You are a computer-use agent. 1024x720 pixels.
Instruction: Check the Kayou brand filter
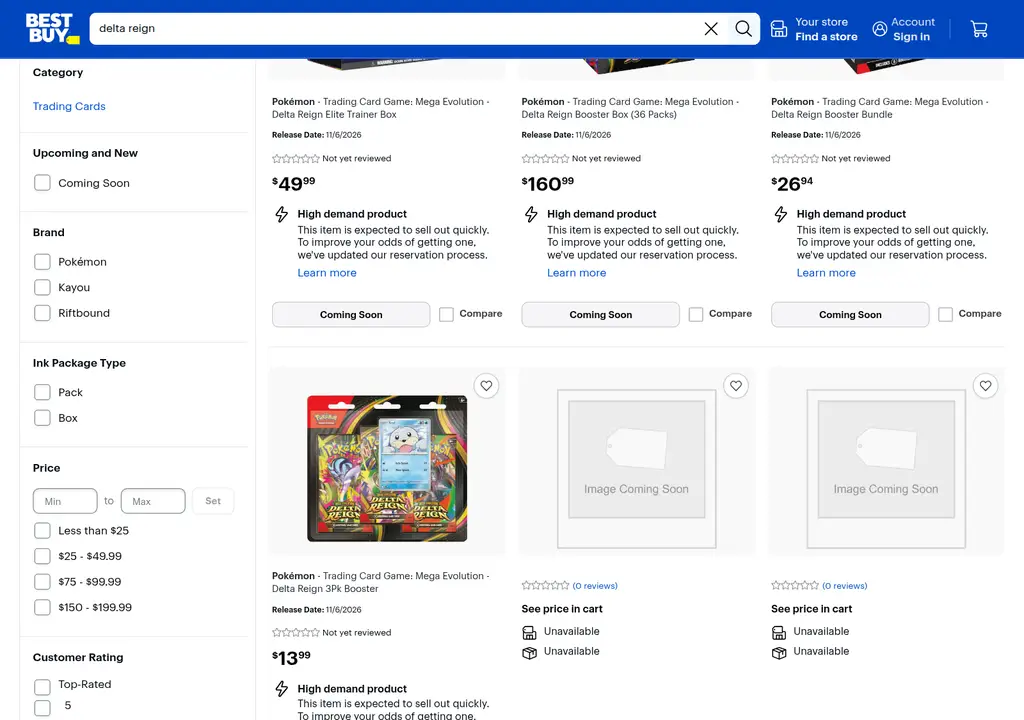(42, 287)
